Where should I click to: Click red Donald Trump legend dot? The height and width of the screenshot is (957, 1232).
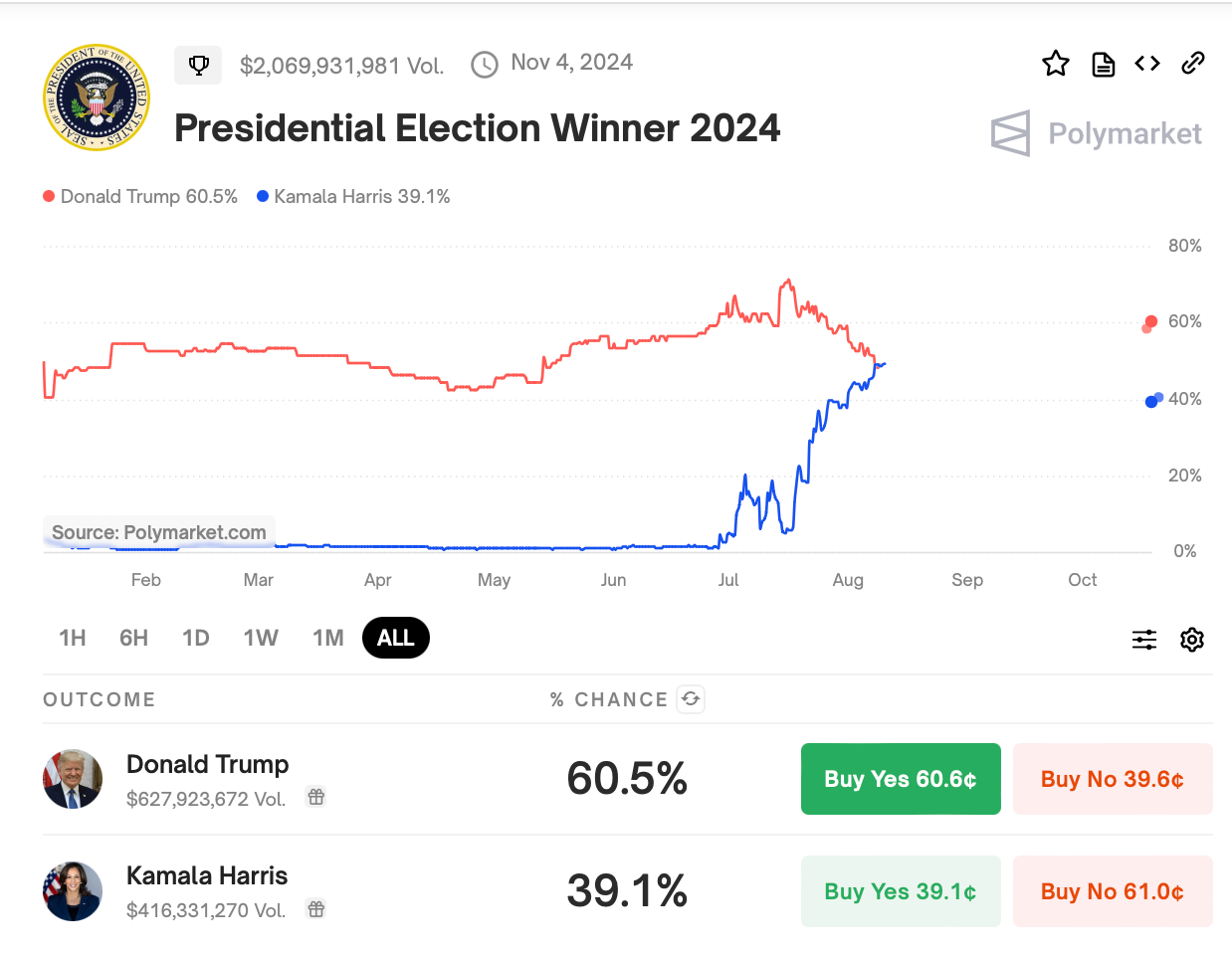pyautogui.click(x=49, y=197)
